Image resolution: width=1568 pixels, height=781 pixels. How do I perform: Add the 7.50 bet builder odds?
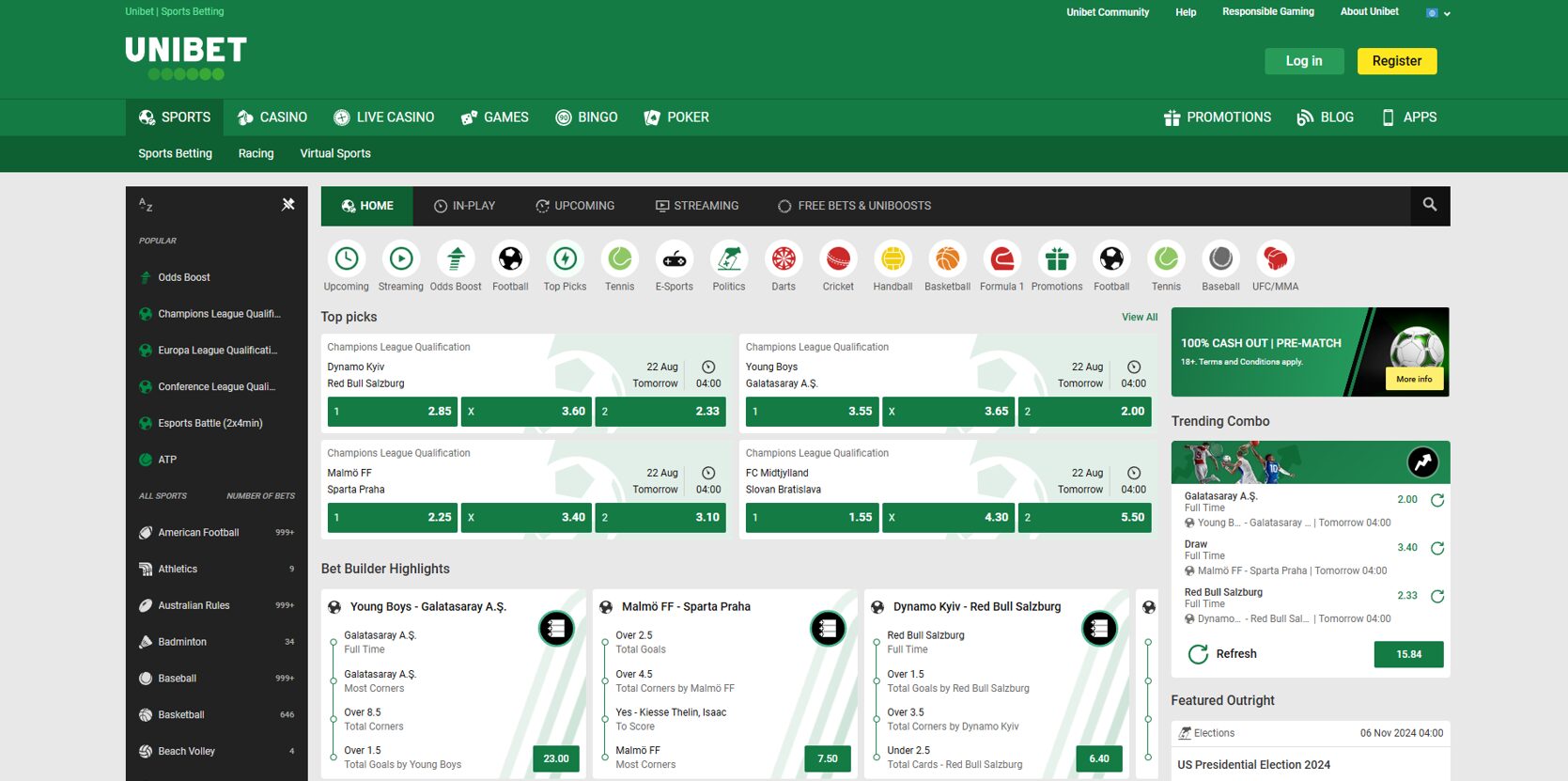828,758
